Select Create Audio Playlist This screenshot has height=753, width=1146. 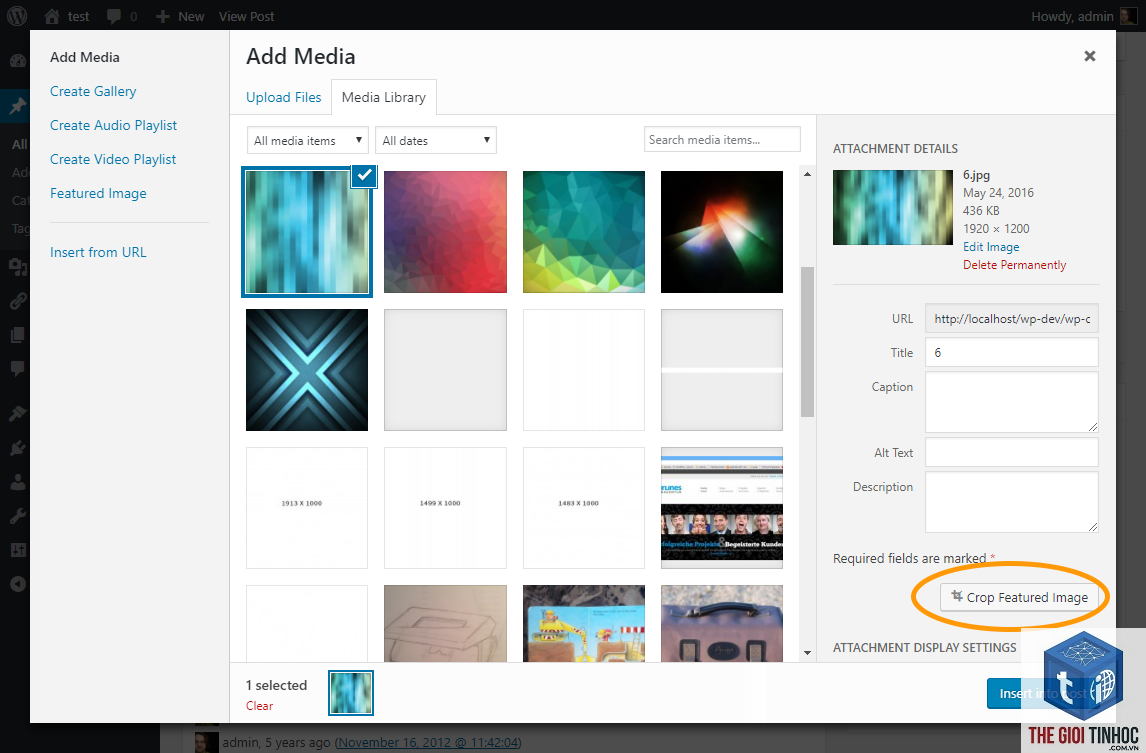(x=113, y=125)
